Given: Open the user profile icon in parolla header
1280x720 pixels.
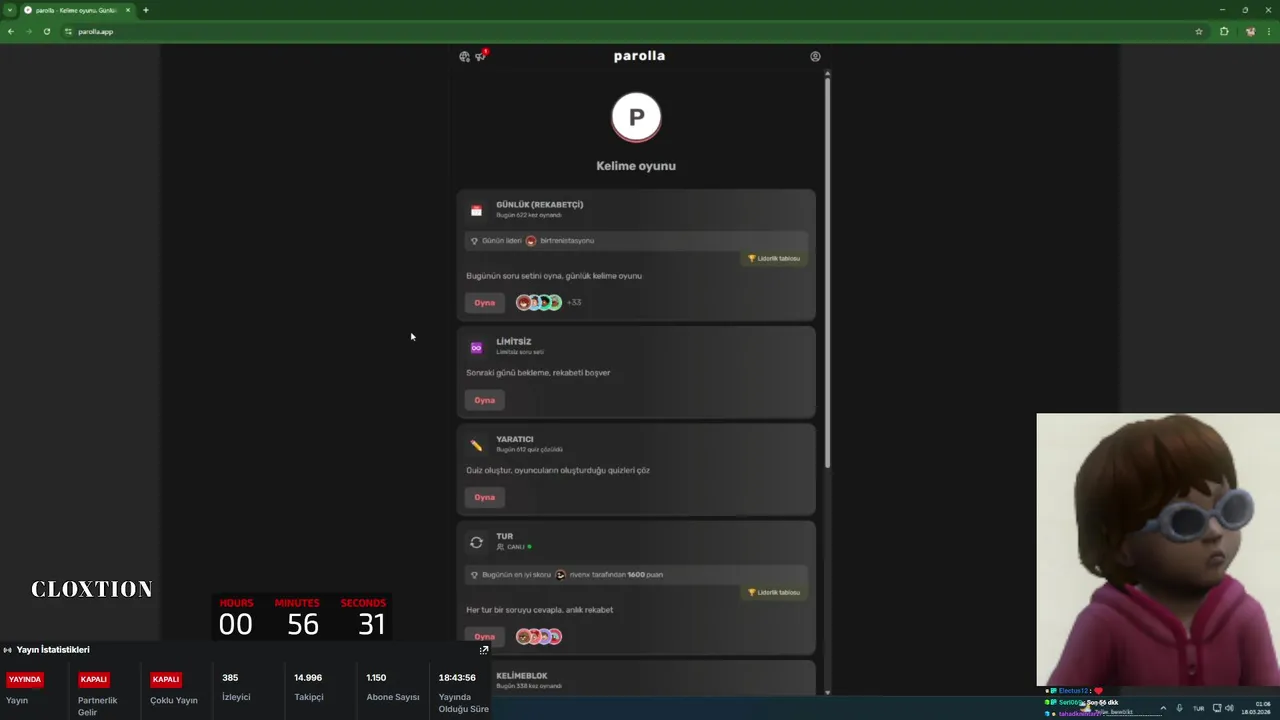Looking at the screenshot, I should pyautogui.click(x=815, y=57).
